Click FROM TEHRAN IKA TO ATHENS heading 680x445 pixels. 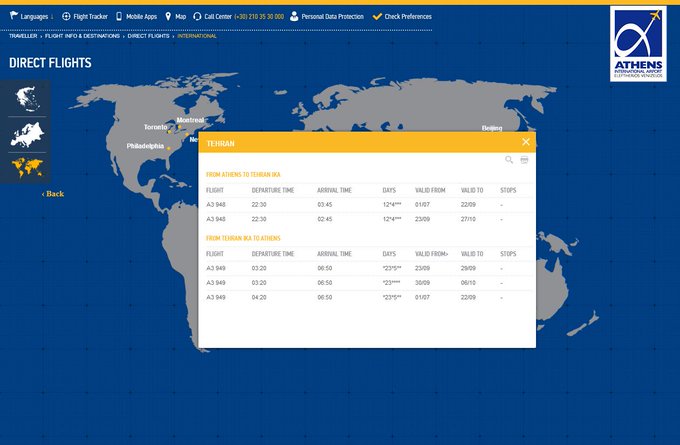pos(243,238)
